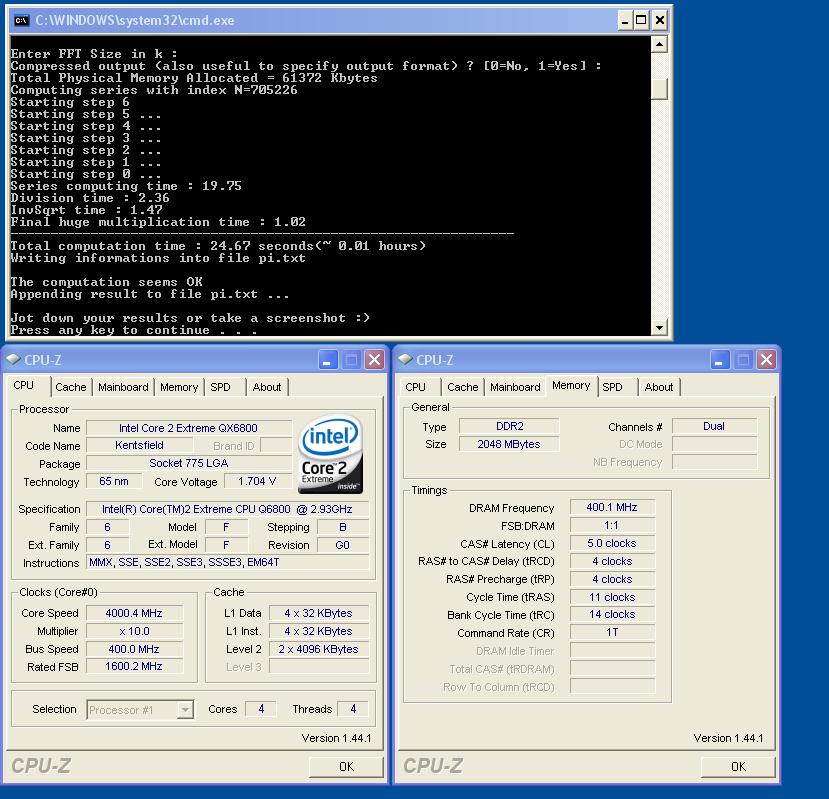Click the Dual channels value
The image size is (829, 799).
pyautogui.click(x=714, y=427)
